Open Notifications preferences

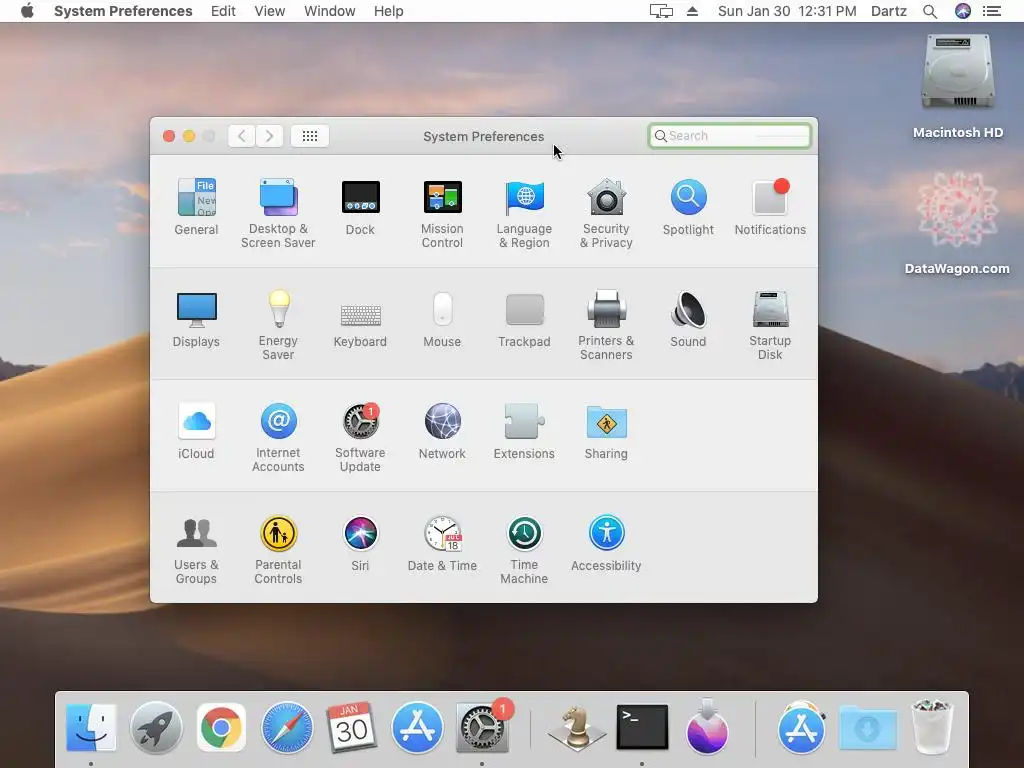click(x=770, y=206)
